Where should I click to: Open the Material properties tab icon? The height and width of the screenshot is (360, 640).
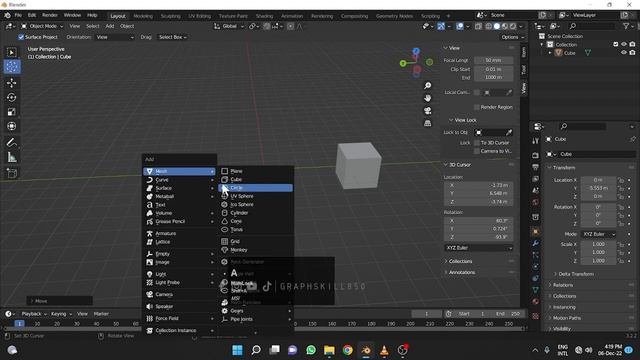pos(536,302)
